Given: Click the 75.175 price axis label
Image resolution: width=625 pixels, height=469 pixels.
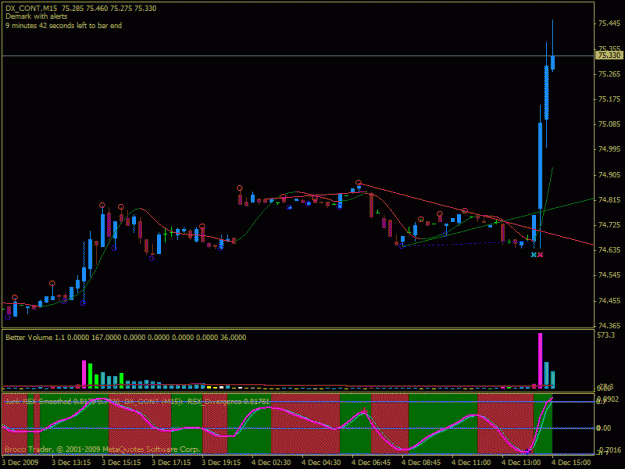Looking at the screenshot, I should tap(609, 99).
